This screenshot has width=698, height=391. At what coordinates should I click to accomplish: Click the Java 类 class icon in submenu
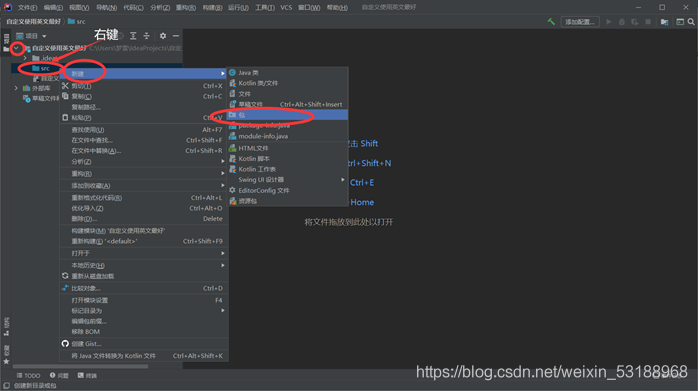click(232, 72)
